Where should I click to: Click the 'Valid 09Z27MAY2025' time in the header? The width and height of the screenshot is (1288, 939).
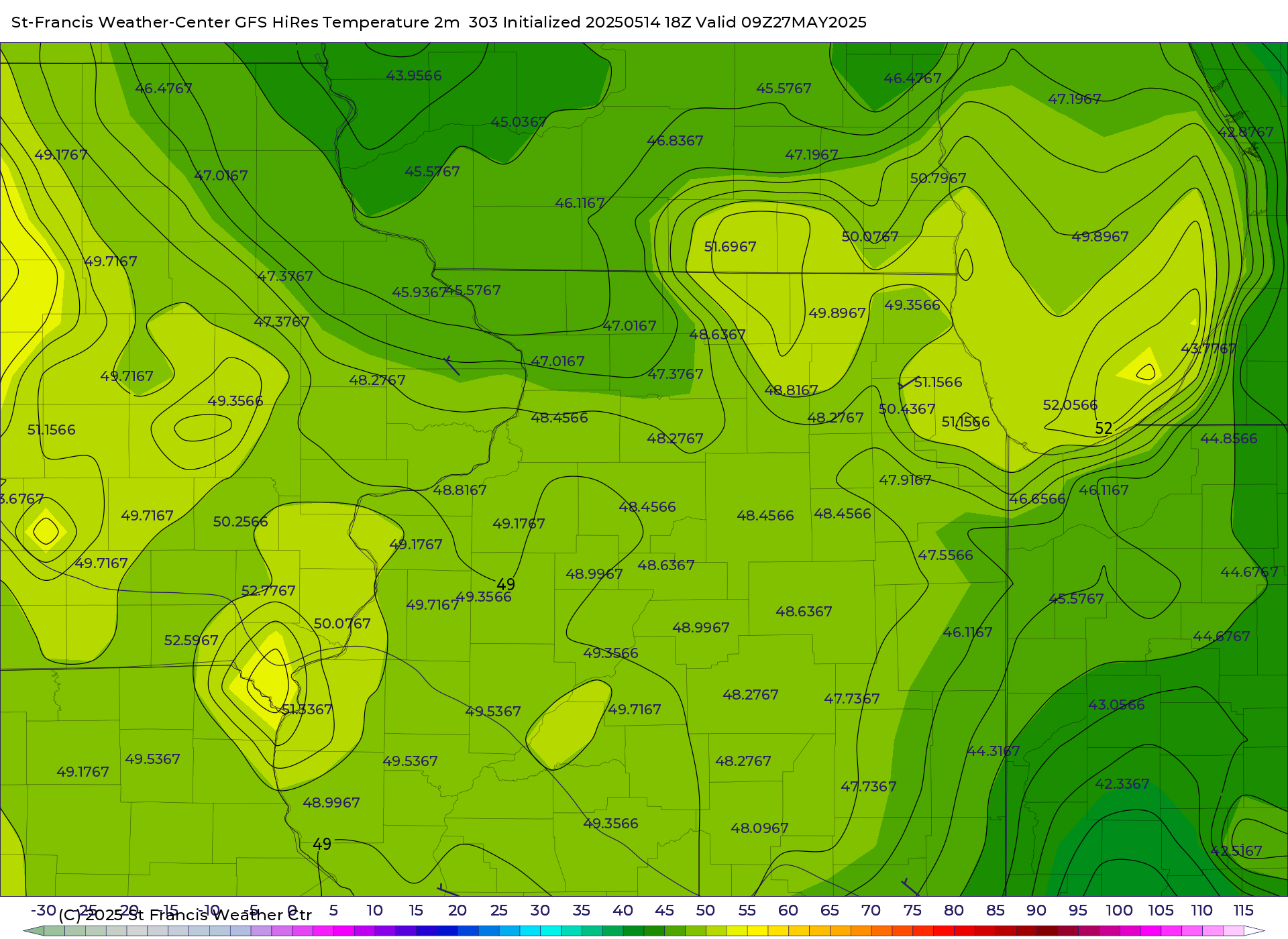pos(782,22)
